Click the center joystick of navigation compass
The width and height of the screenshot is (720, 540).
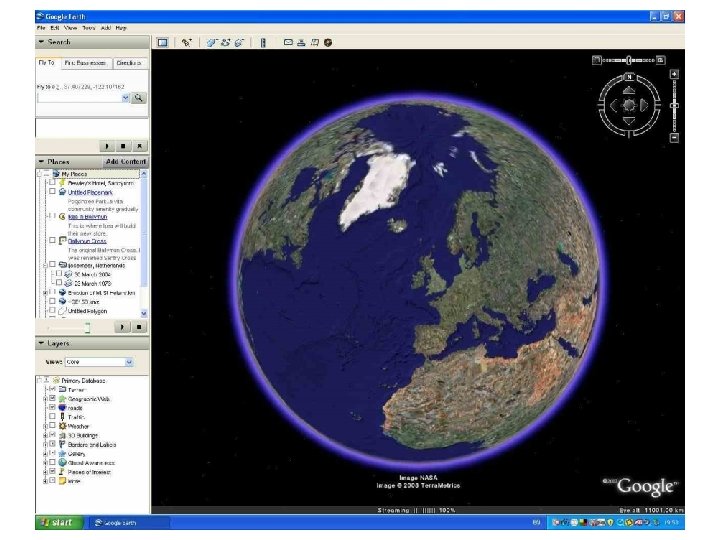tap(629, 106)
